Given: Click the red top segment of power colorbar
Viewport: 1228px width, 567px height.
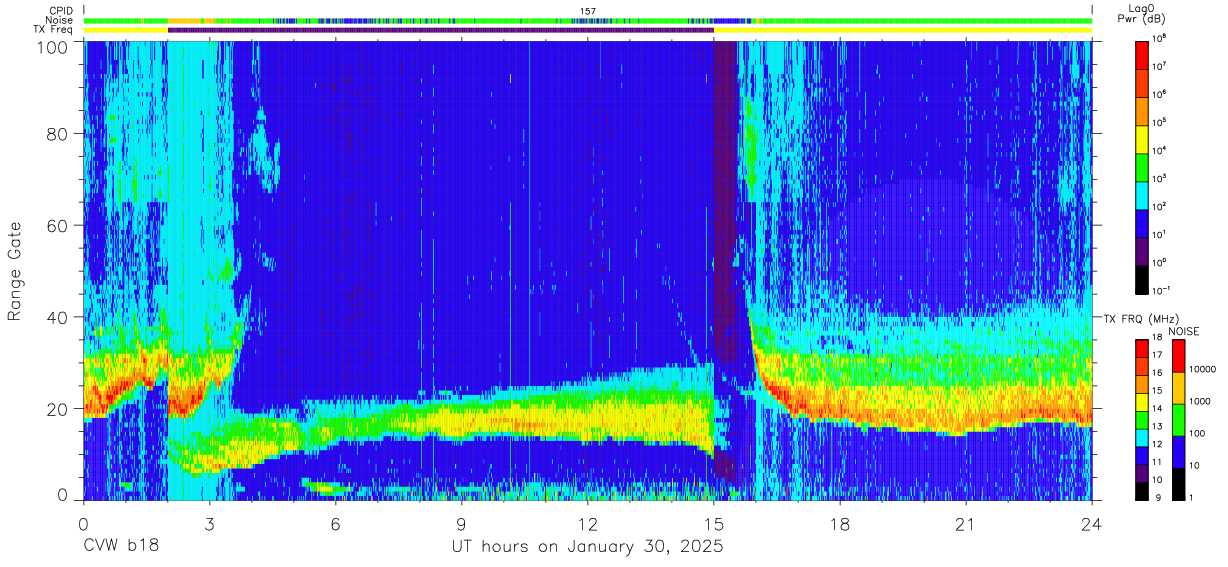Looking at the screenshot, I should click(x=1143, y=54).
